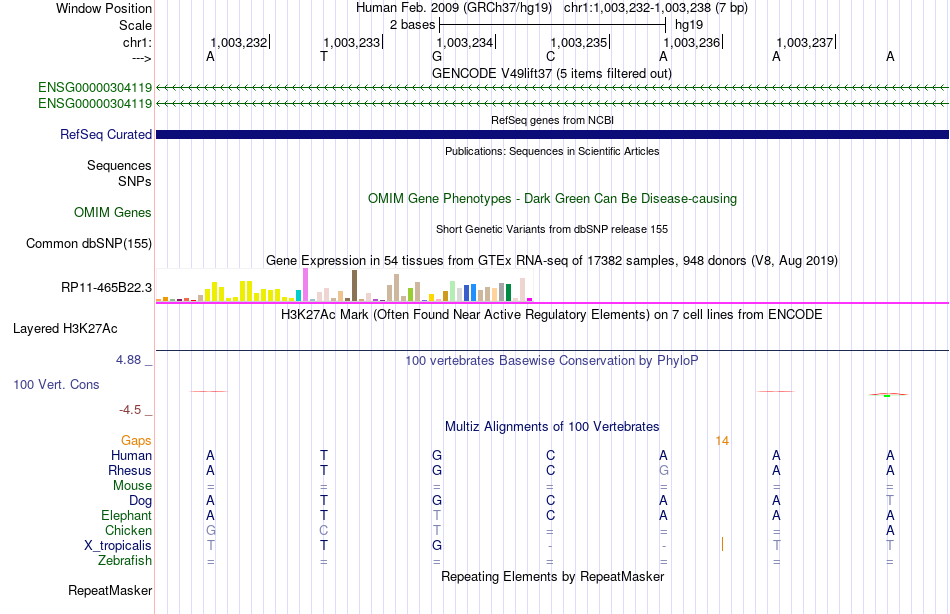Click the dark blue RefSeq Curated exon bar
This screenshot has height=614, width=950.
coord(552,135)
